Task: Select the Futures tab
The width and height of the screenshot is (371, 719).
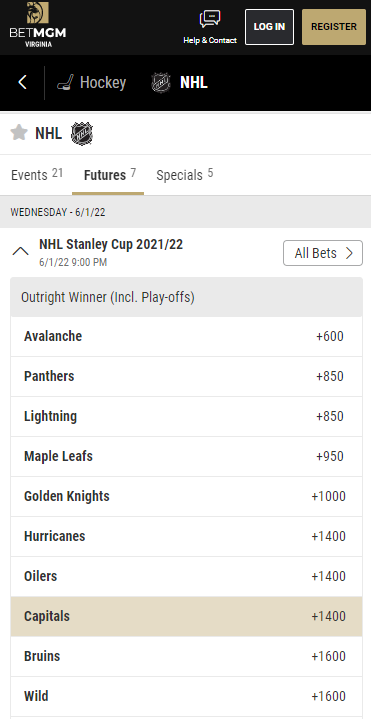Action: click(110, 175)
